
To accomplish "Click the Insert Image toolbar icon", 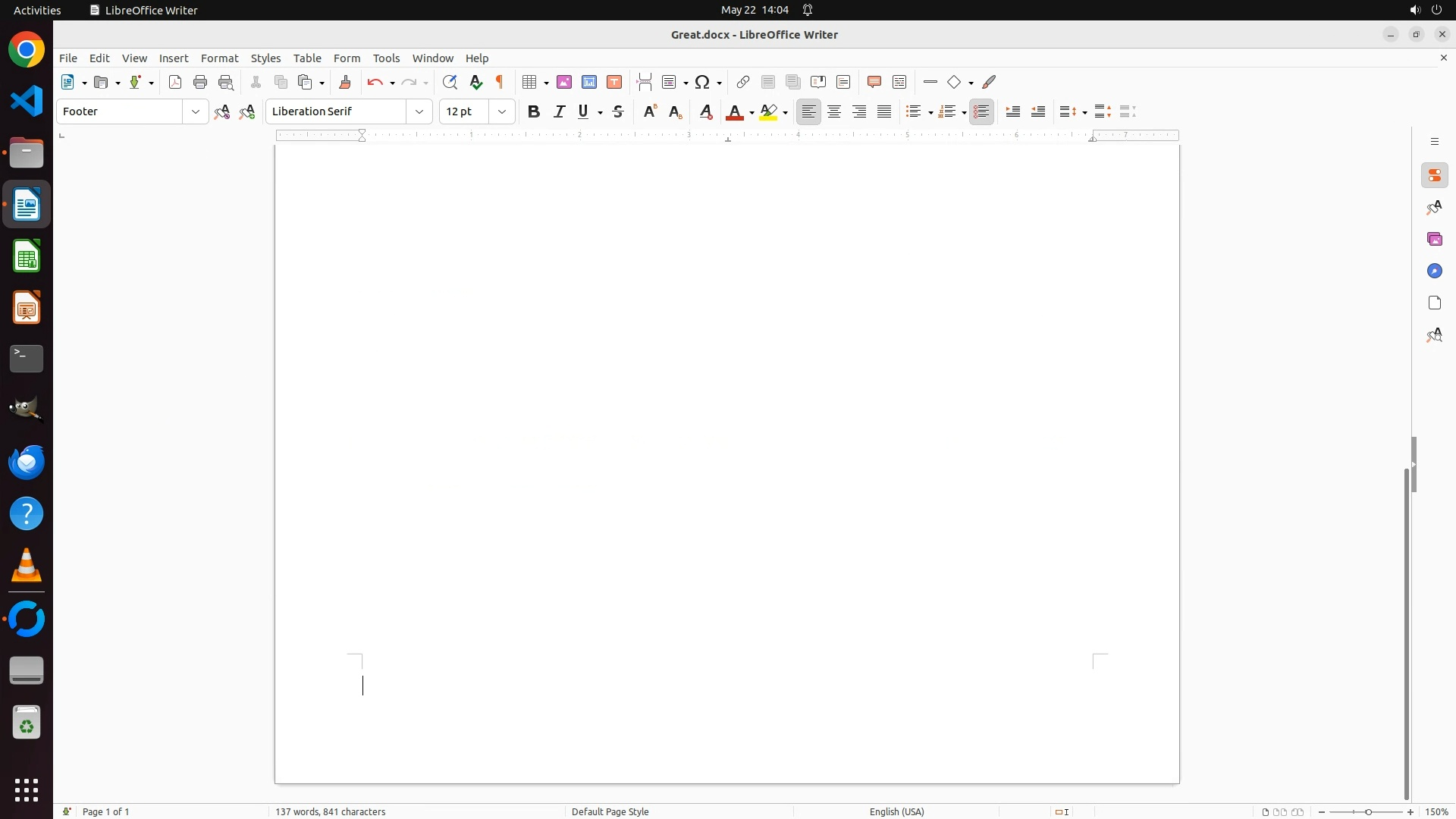I will [564, 82].
